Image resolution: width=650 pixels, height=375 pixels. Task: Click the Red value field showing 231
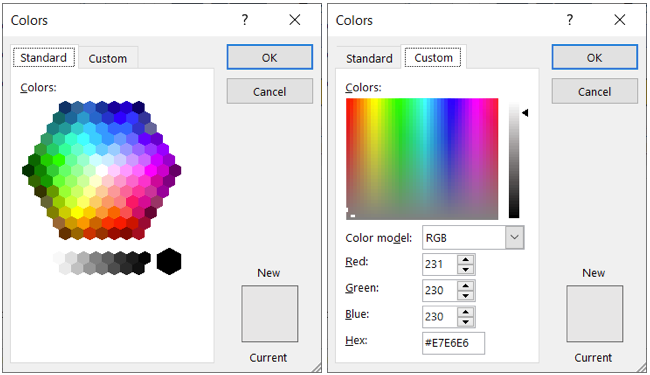440,264
